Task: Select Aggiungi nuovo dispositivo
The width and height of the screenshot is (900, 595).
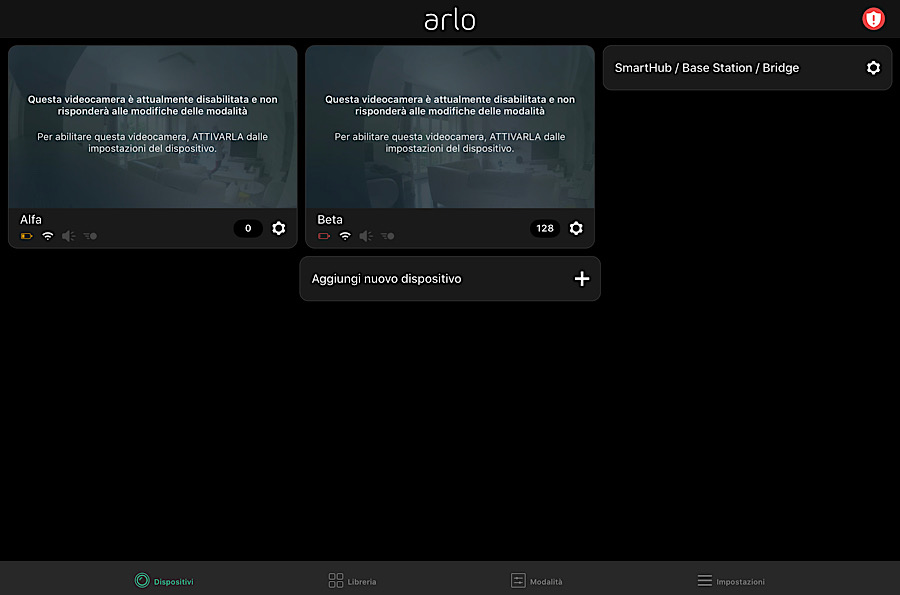Action: point(450,279)
